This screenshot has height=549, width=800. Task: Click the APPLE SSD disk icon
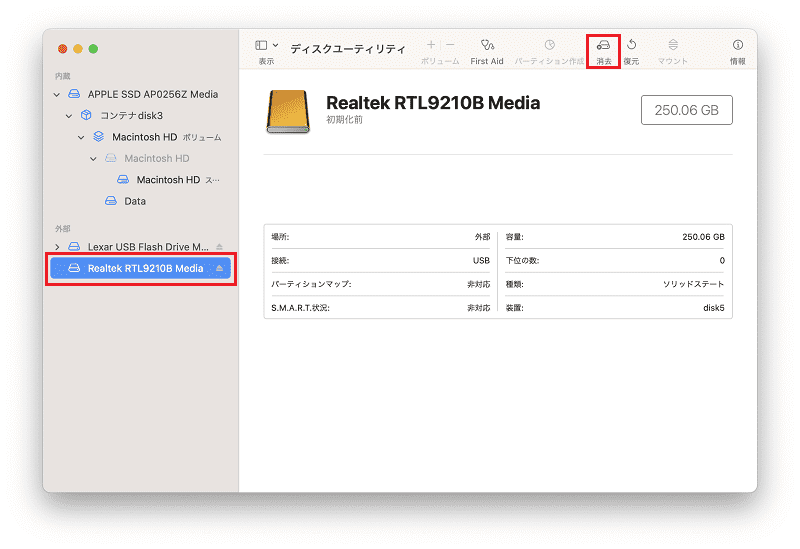[x=74, y=94]
